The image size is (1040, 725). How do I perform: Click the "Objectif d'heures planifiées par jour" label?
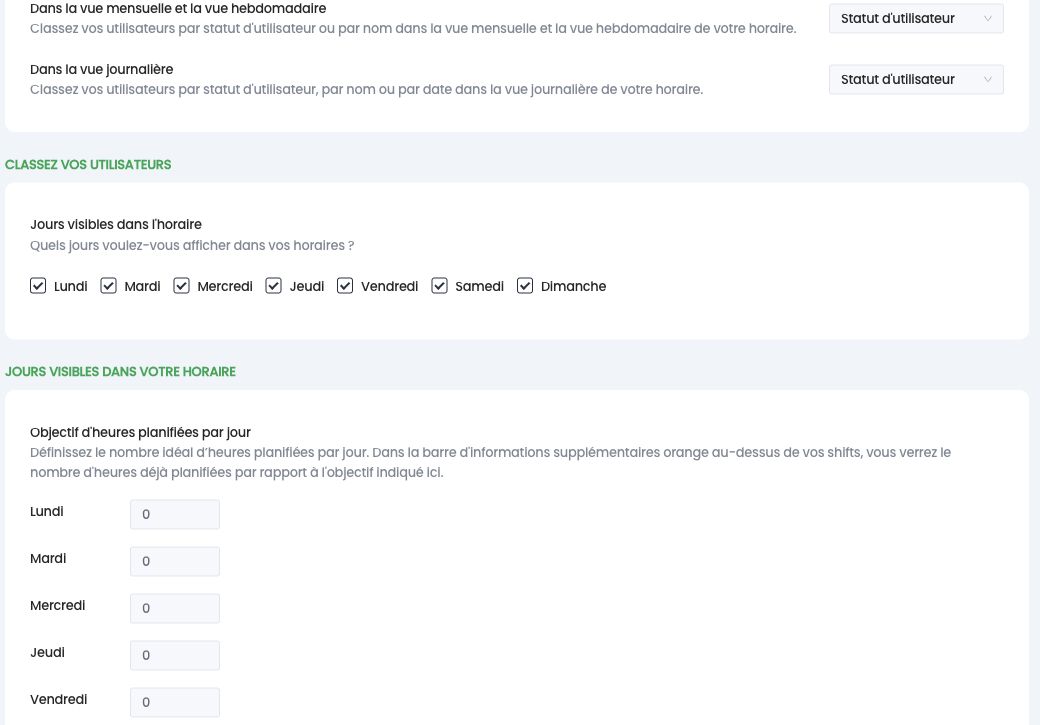tap(141, 432)
